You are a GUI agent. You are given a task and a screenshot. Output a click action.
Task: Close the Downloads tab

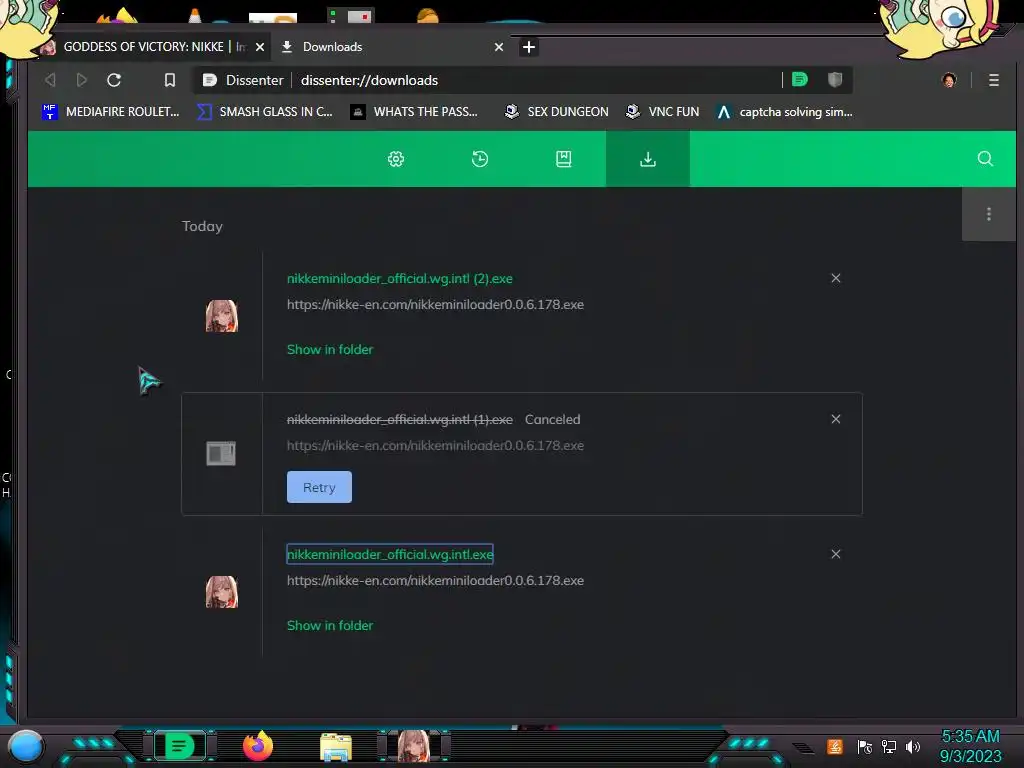[499, 47]
